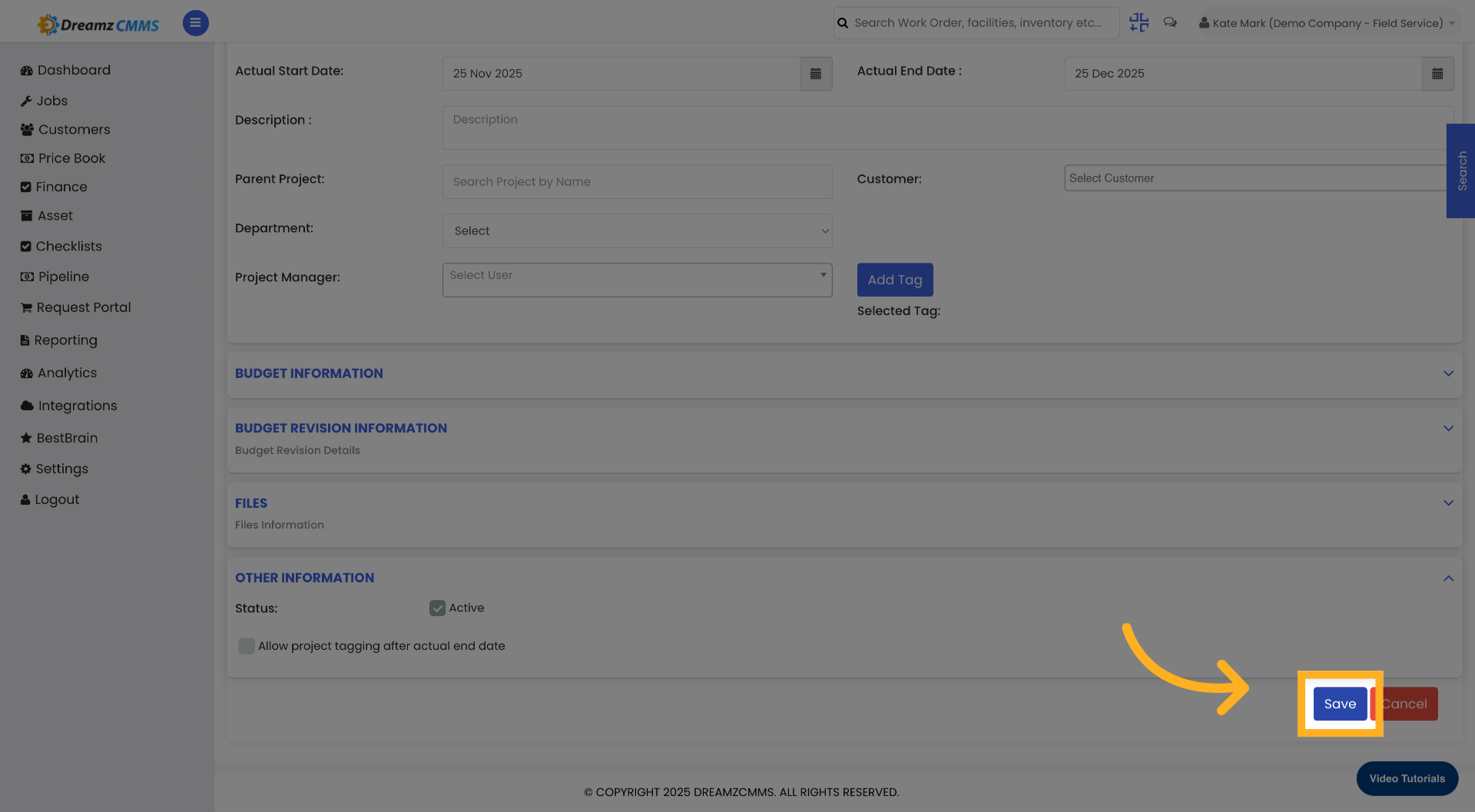Open the Asset sidebar entry
Screen dimensions: 1475x812
pyautogui.click(x=47, y=216)
